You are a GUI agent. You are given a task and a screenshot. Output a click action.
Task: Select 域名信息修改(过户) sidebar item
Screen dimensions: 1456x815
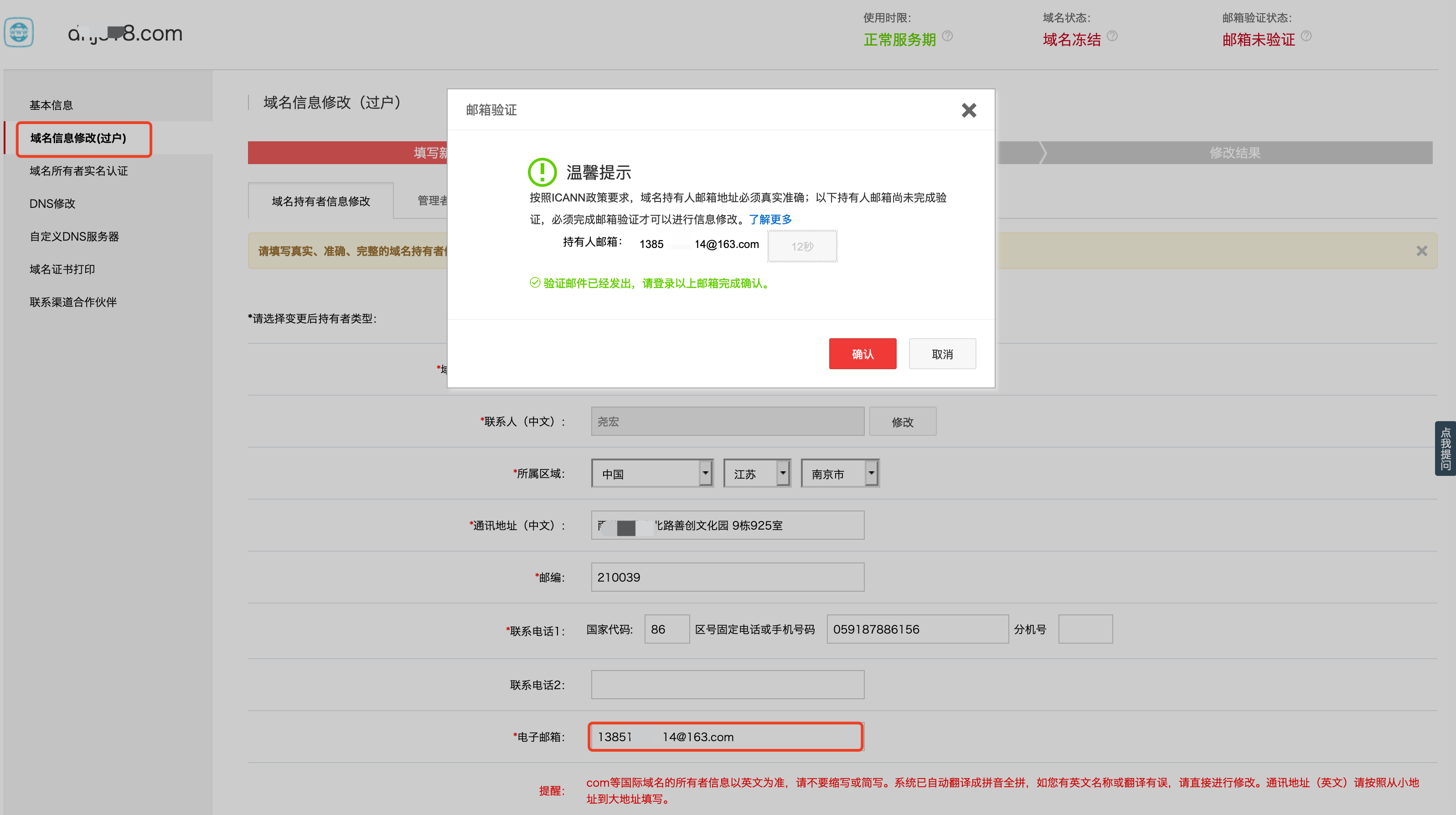coord(78,138)
